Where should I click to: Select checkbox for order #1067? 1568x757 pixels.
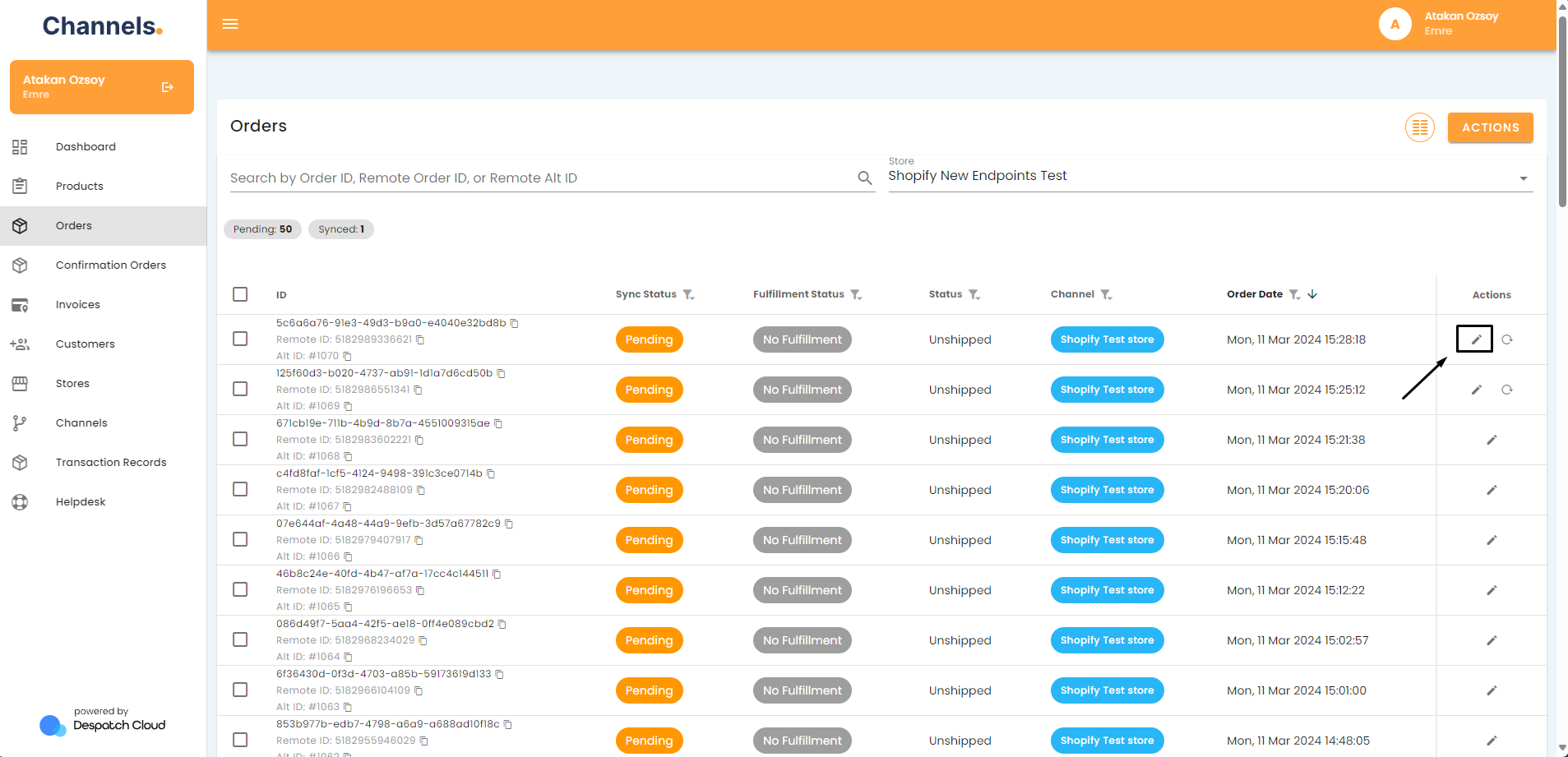(240, 489)
